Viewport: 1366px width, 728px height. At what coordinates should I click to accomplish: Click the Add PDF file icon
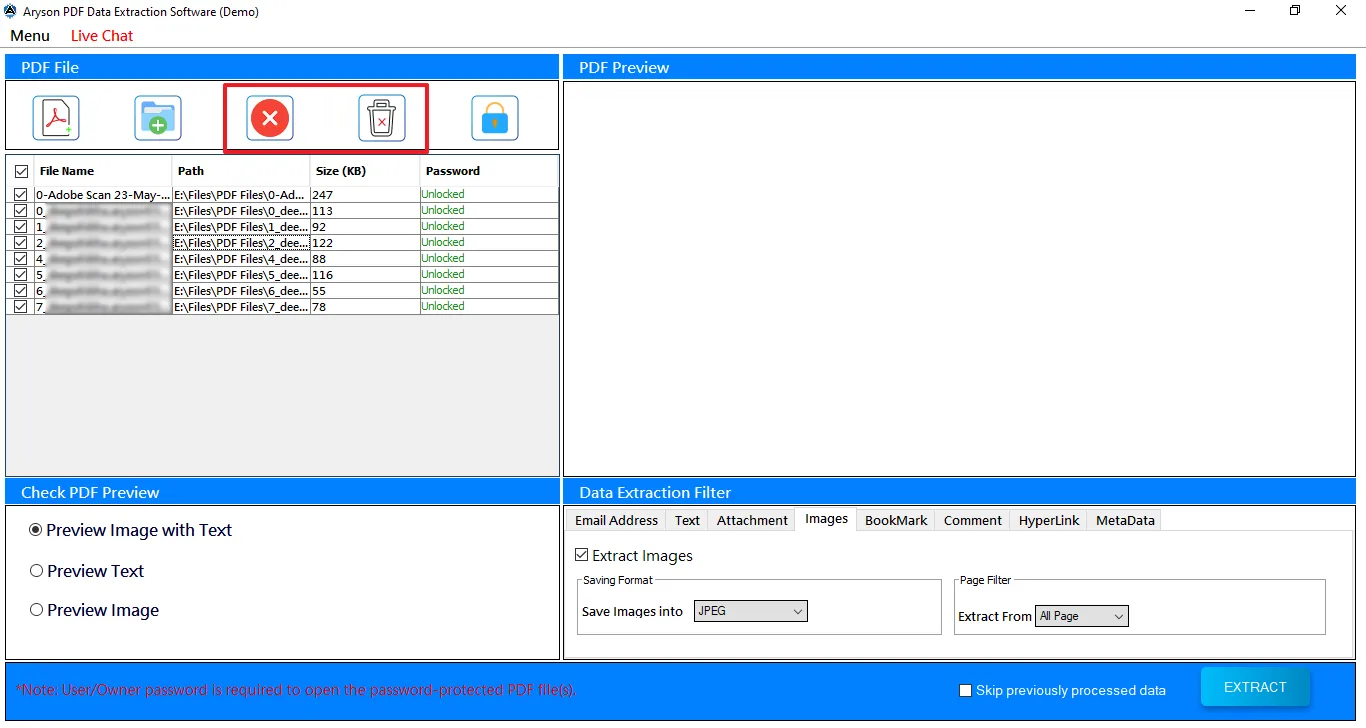point(56,118)
